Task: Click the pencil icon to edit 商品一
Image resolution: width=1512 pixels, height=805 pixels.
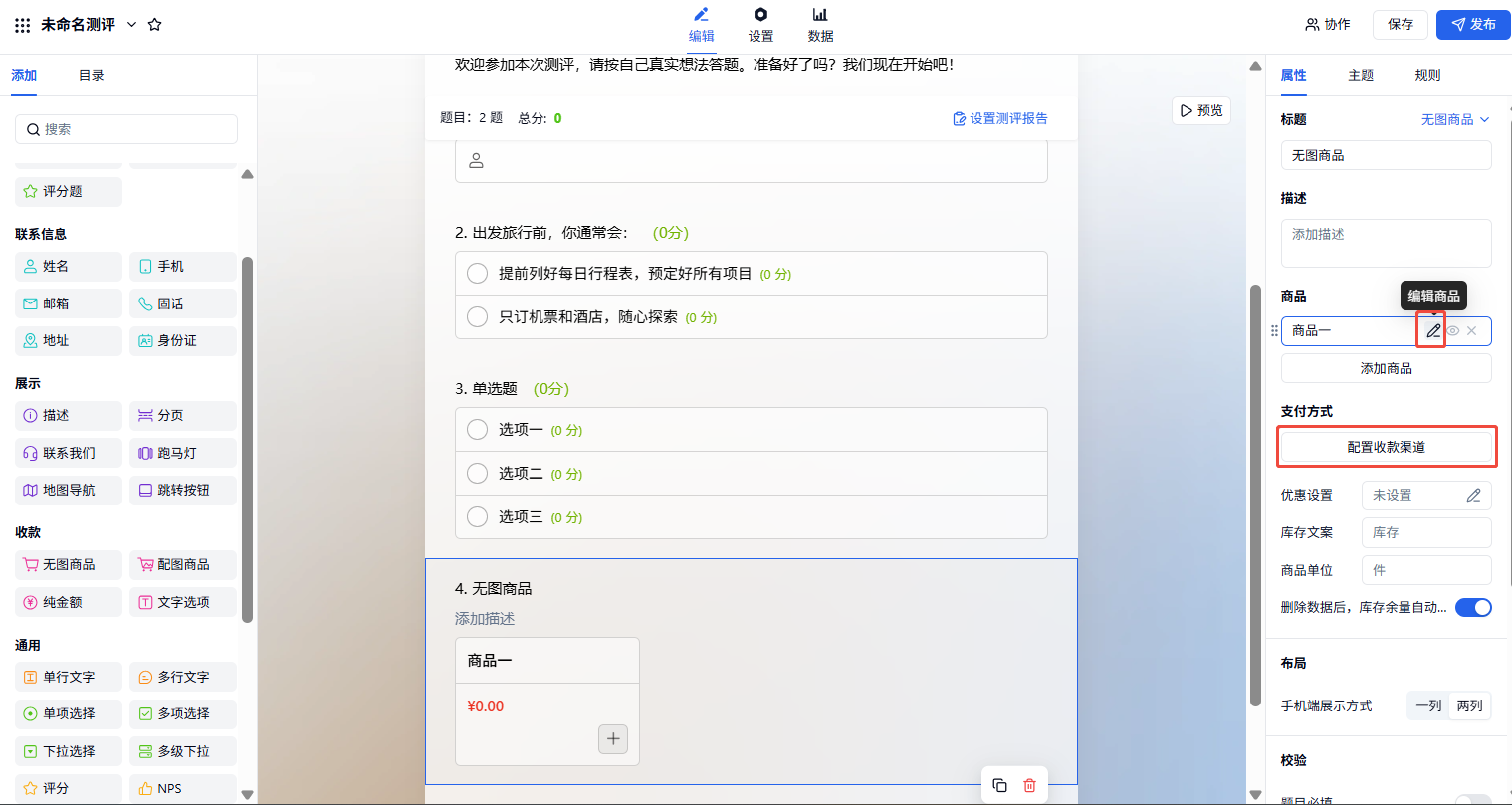Action: (x=1432, y=331)
